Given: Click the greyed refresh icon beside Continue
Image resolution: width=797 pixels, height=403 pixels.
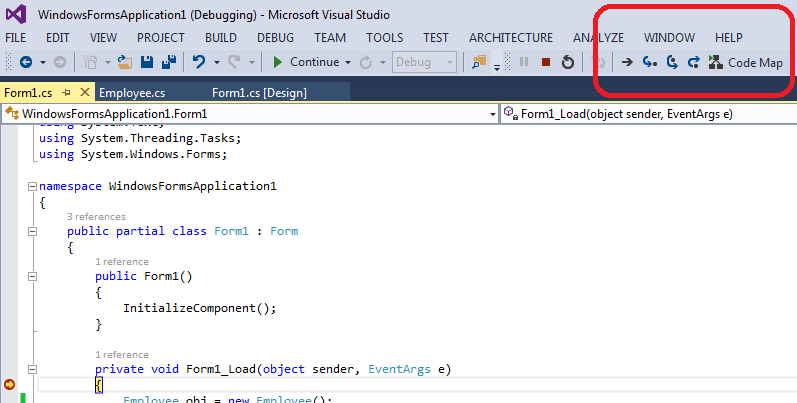Looking at the screenshot, I should click(365, 63).
